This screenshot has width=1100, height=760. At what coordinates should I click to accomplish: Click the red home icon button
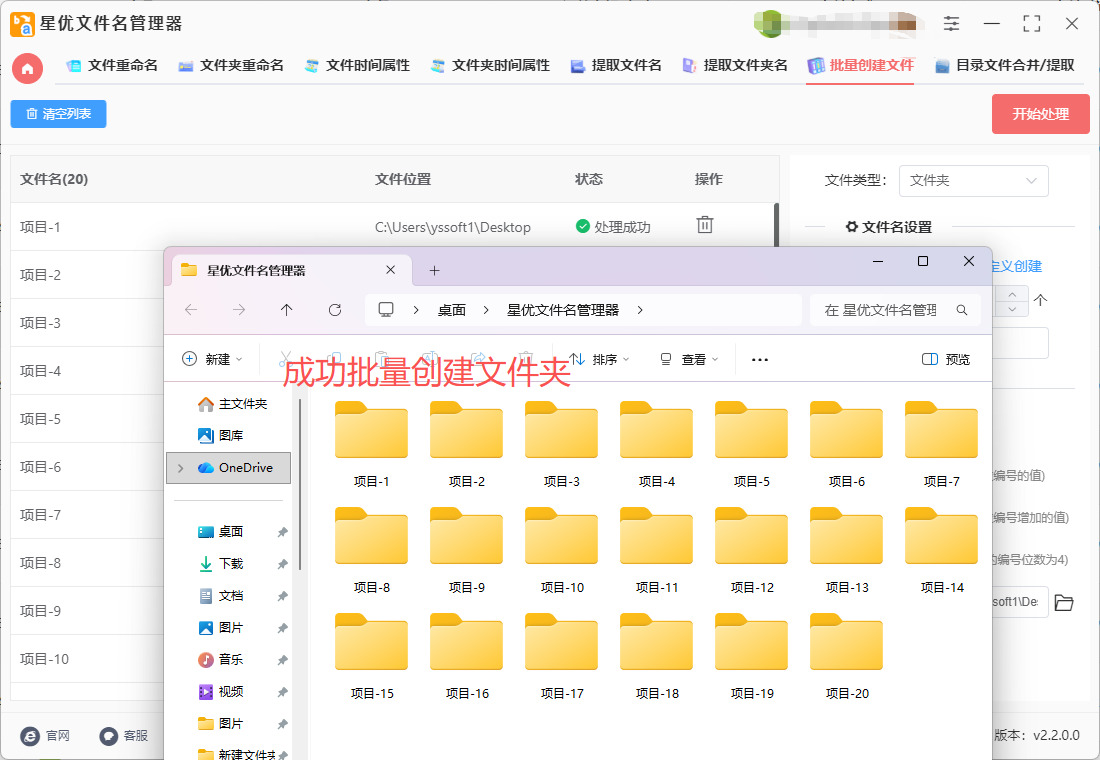27,68
